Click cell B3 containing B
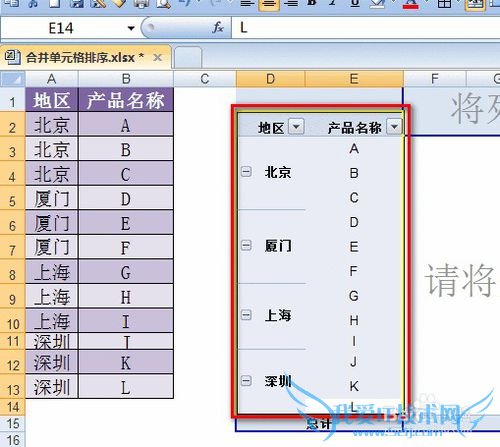 coord(126,149)
